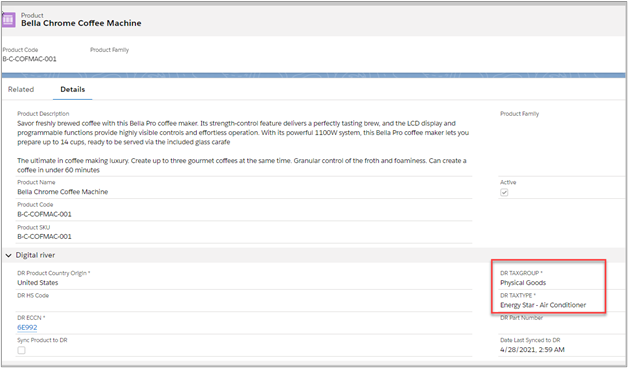Image resolution: width=628 pixels, height=368 pixels.
Task: Click the DR Product Country Origin label
Action: click(x=54, y=273)
